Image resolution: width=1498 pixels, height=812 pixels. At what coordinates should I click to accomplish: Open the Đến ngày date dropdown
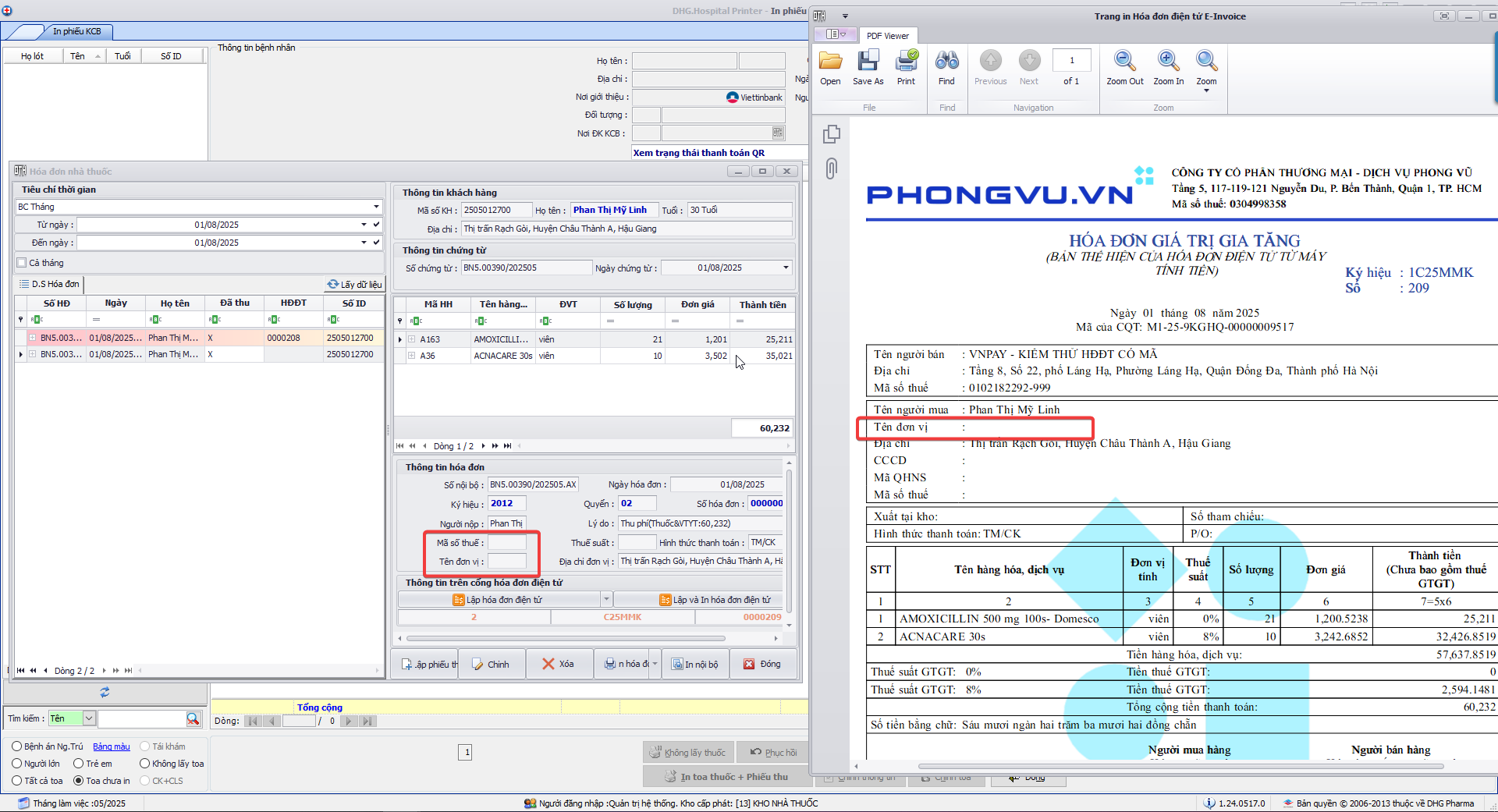tap(364, 243)
